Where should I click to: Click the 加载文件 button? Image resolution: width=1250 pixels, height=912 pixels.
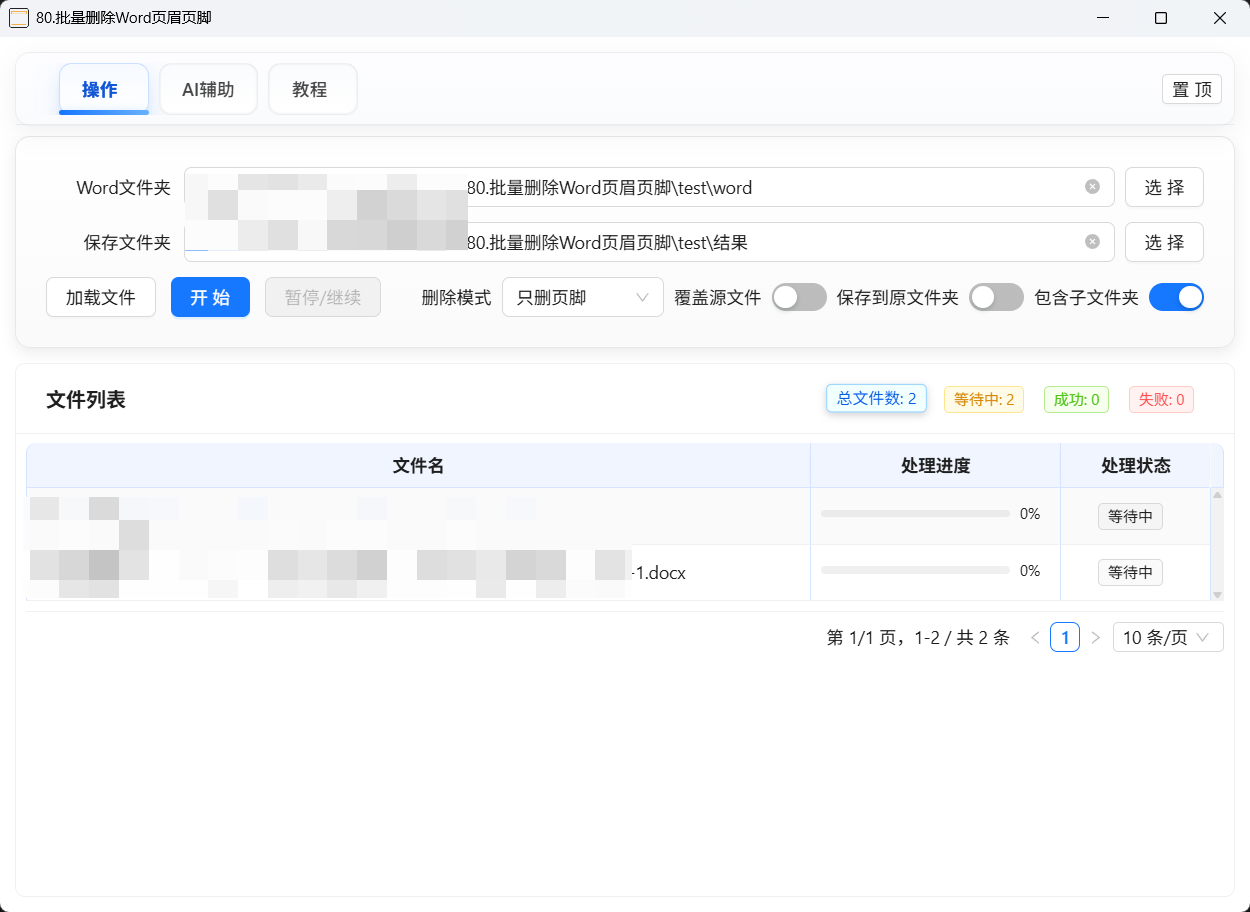[101, 297]
